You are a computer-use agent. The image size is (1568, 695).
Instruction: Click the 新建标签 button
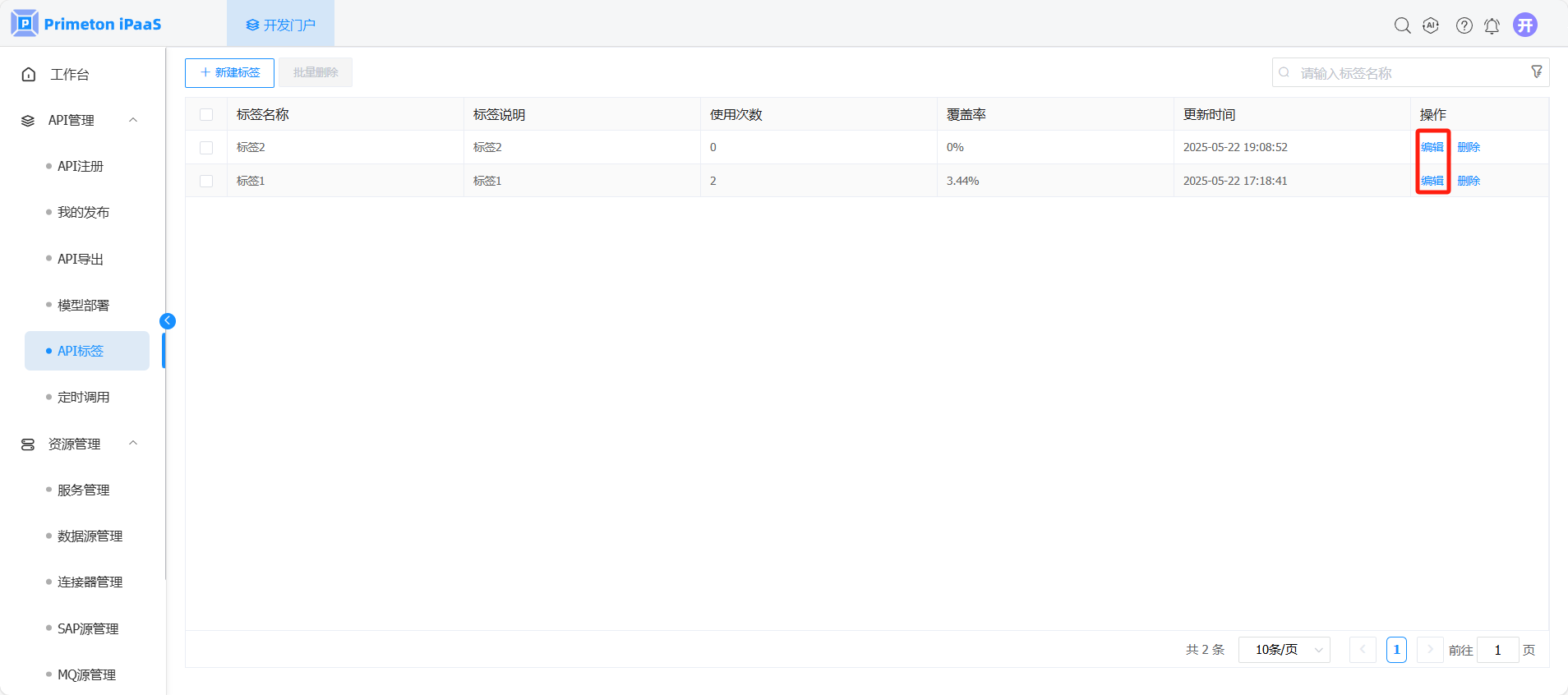point(229,72)
